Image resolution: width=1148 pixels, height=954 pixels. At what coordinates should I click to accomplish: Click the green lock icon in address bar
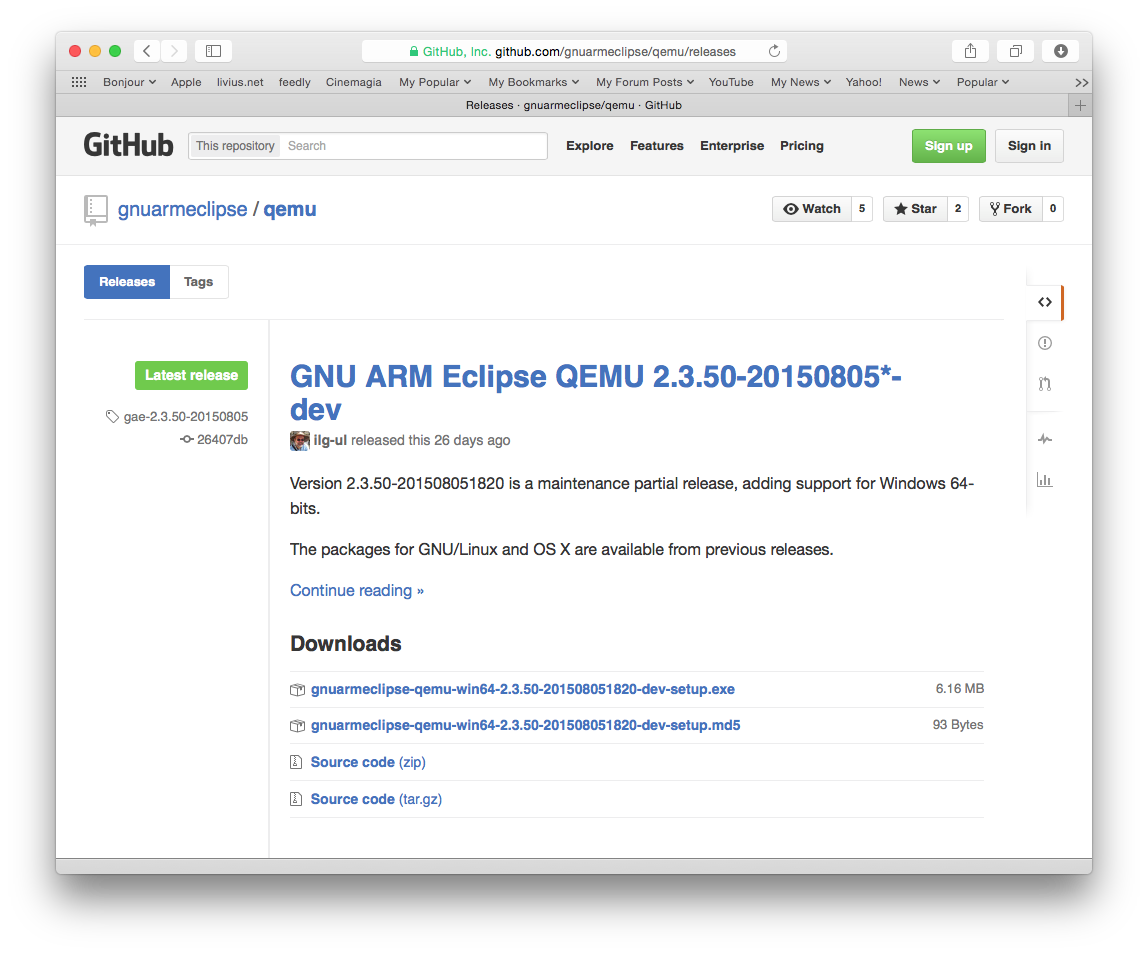(414, 51)
